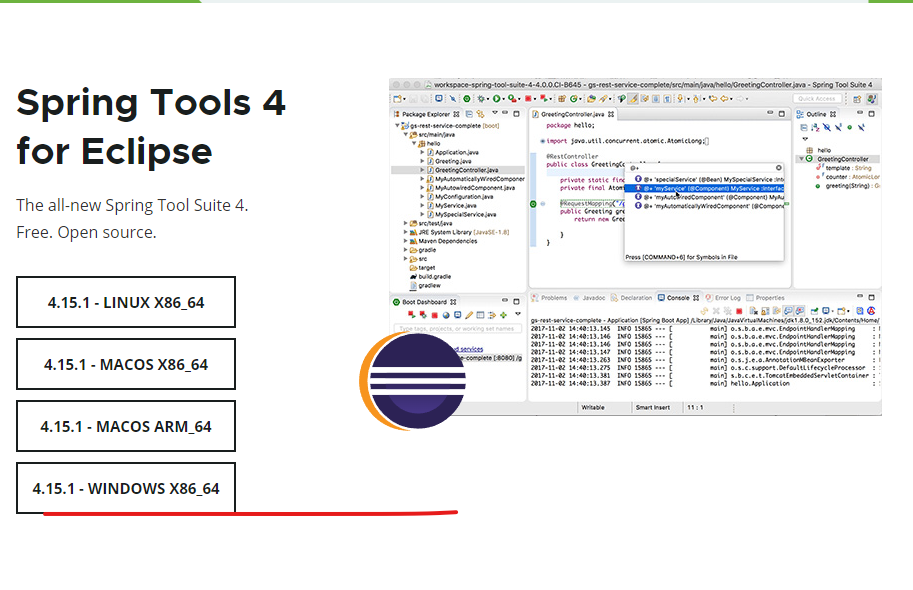Click the 'Free. Open source.' text
The height and width of the screenshot is (590, 913).
click(x=86, y=232)
